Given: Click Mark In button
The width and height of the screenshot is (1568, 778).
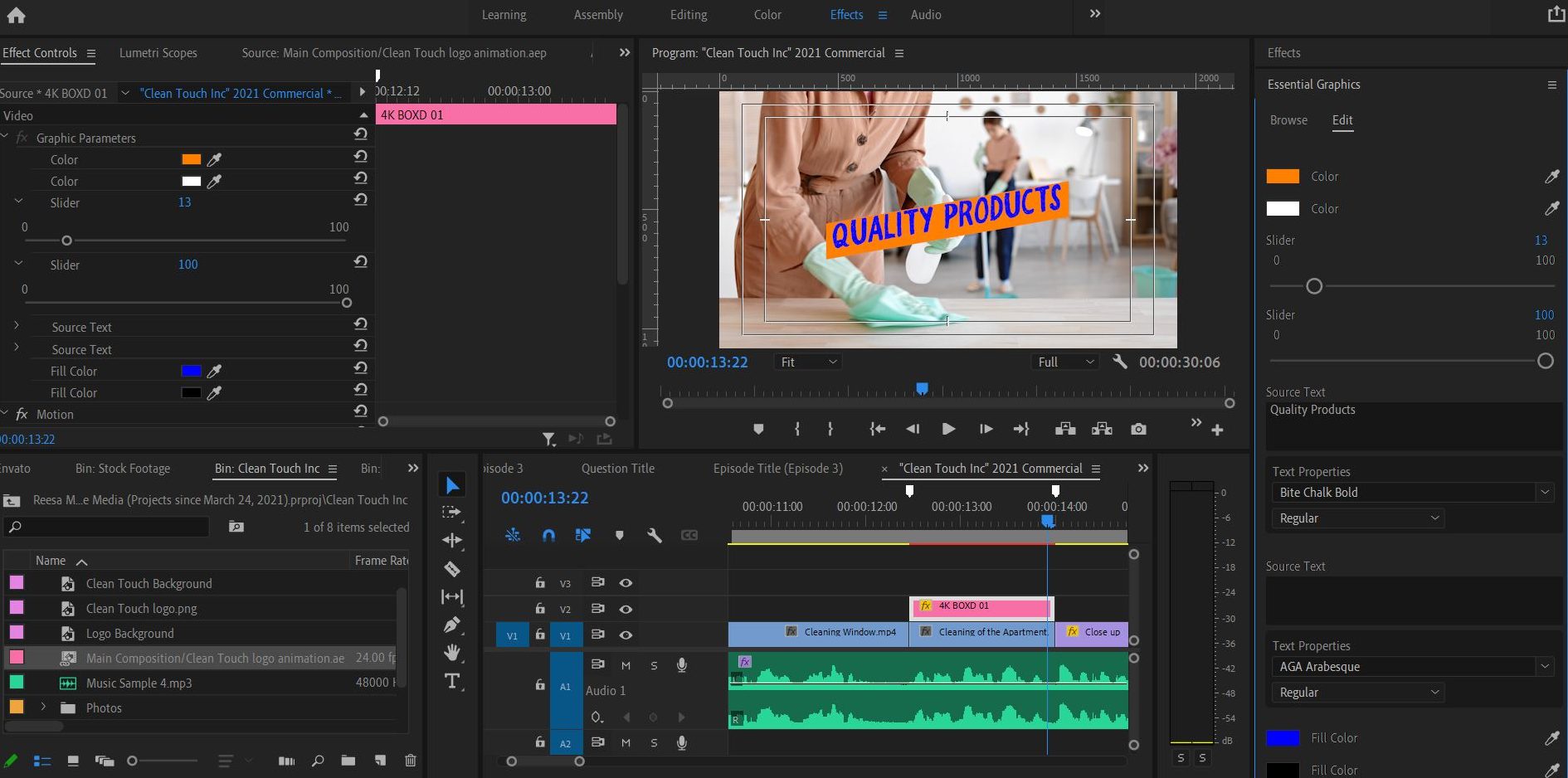Looking at the screenshot, I should pyautogui.click(x=797, y=429).
